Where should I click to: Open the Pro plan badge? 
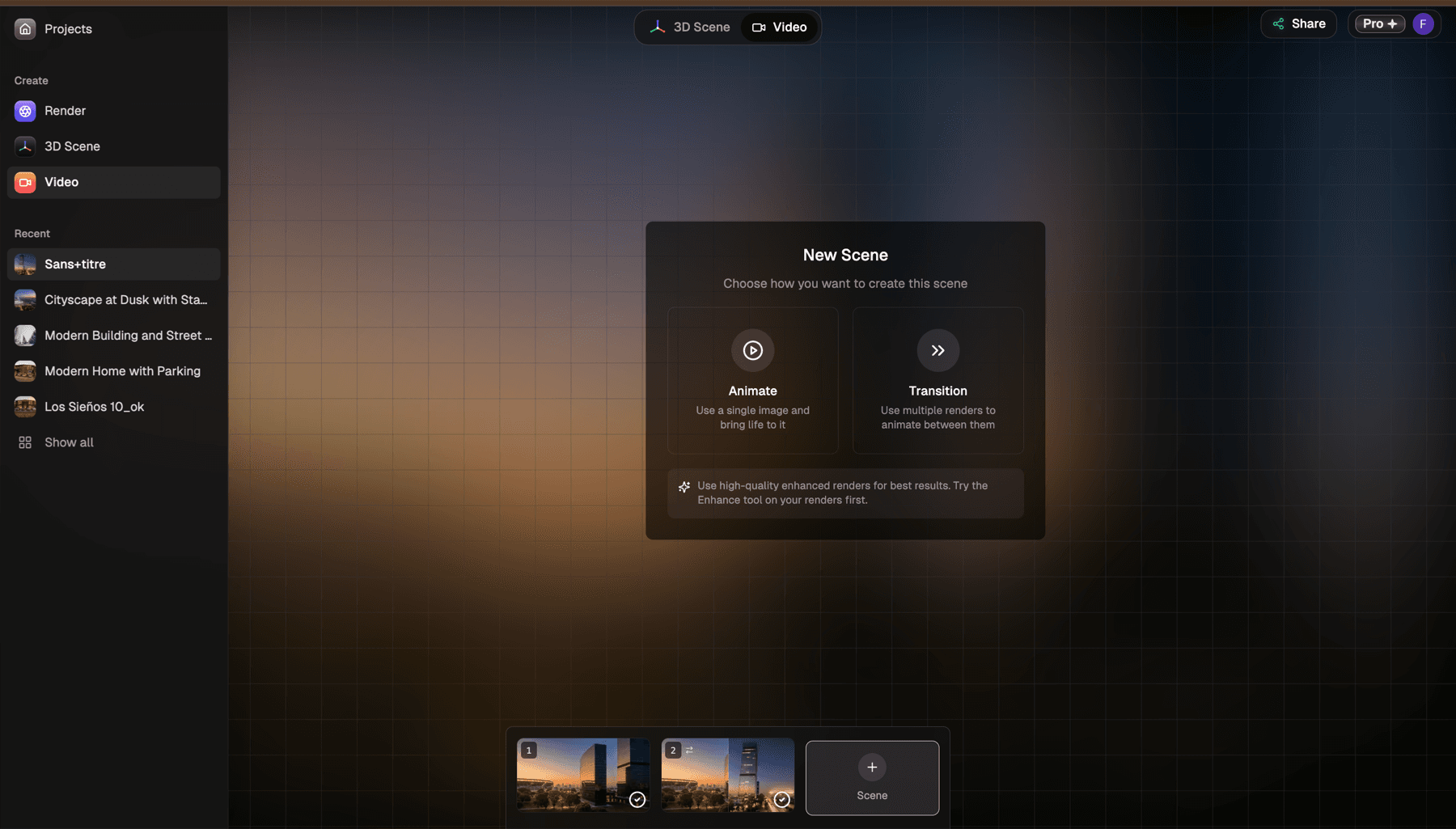click(1380, 24)
